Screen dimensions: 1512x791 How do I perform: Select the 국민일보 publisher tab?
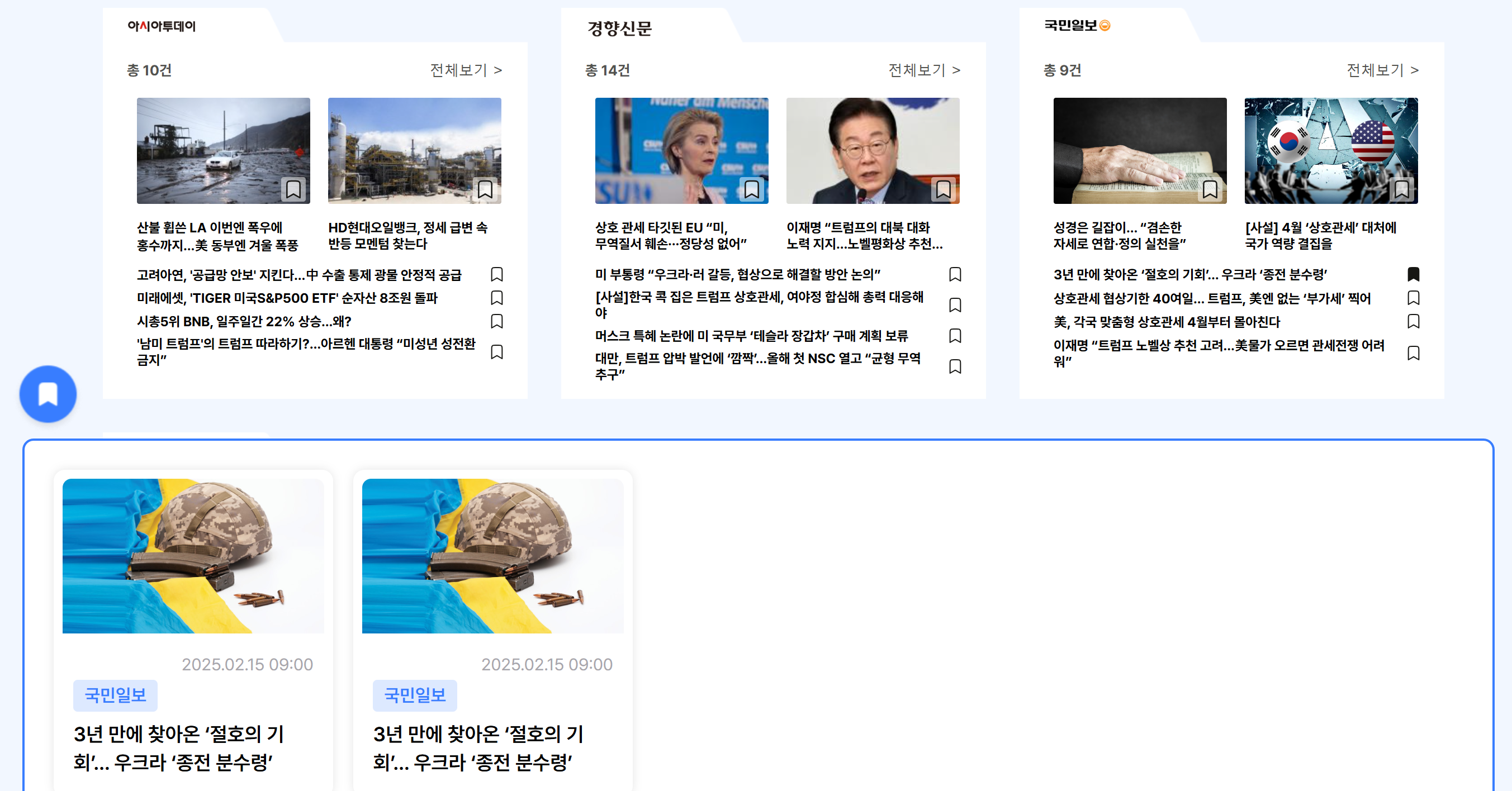click(1077, 25)
